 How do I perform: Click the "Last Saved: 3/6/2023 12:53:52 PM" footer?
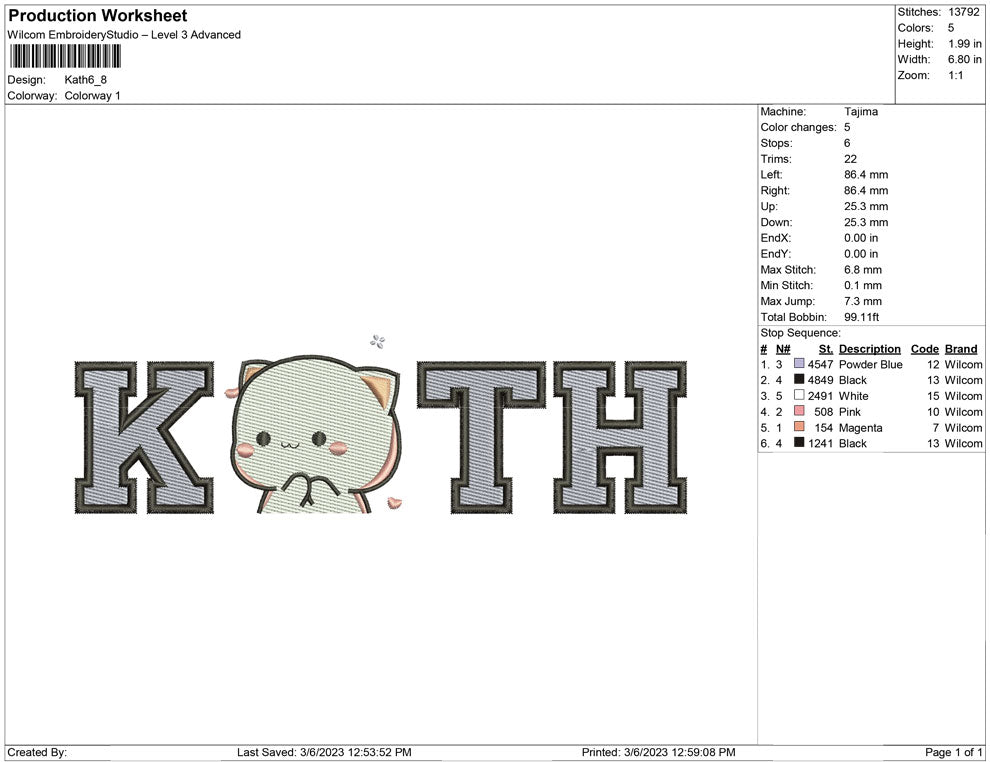324,752
